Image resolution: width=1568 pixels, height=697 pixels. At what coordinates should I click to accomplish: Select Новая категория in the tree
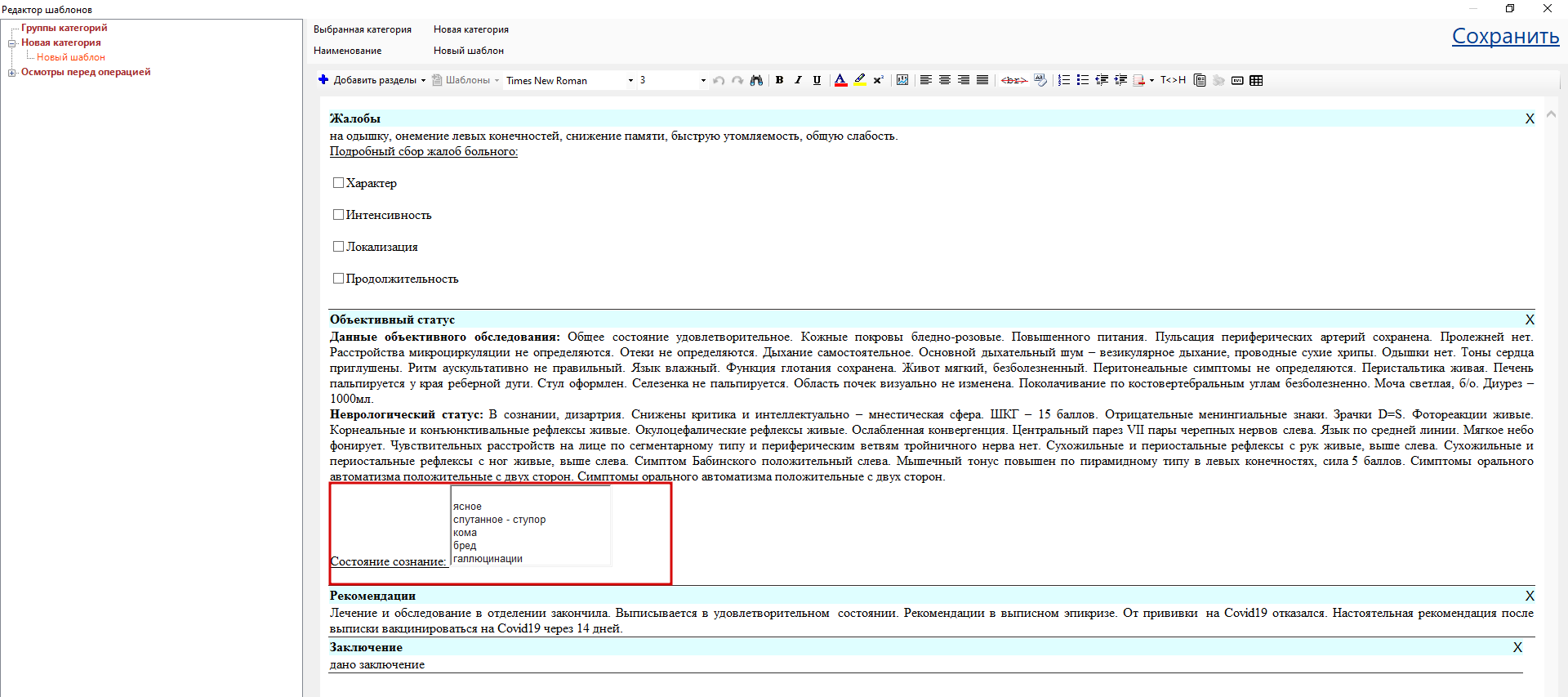tap(61, 42)
